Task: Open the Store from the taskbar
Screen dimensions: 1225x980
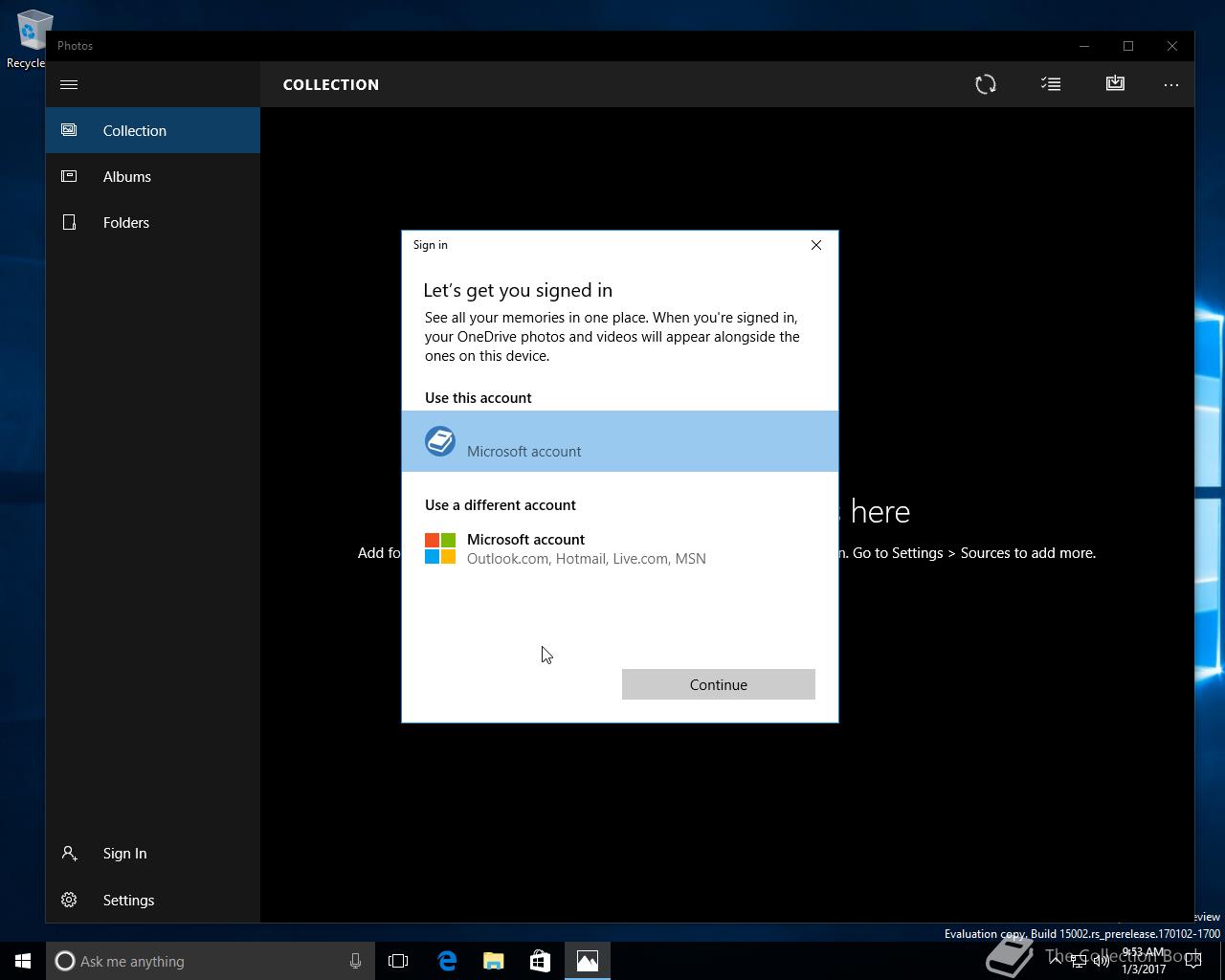Action: [541, 961]
